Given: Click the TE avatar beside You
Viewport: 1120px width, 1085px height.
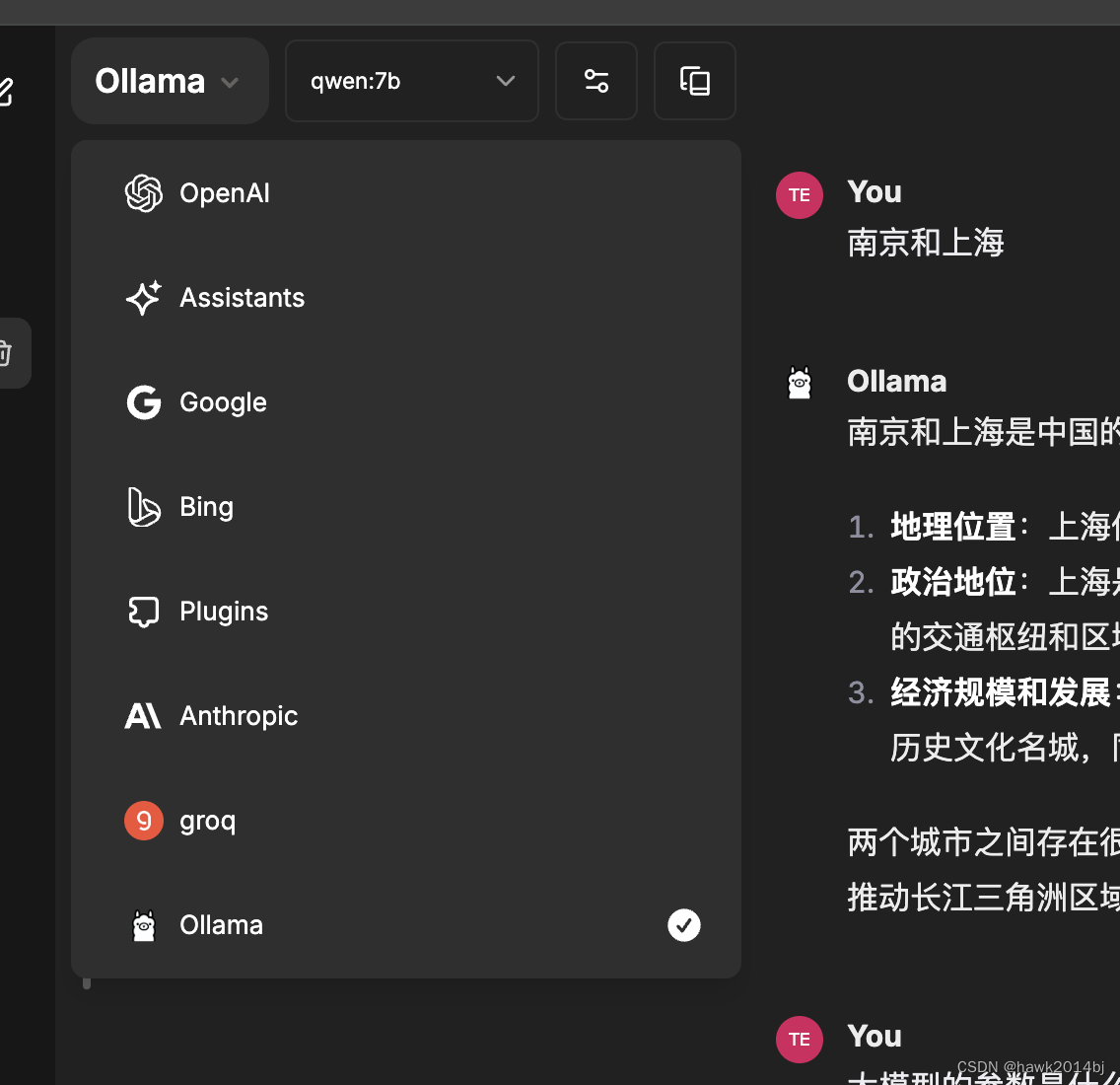Looking at the screenshot, I should click(799, 194).
